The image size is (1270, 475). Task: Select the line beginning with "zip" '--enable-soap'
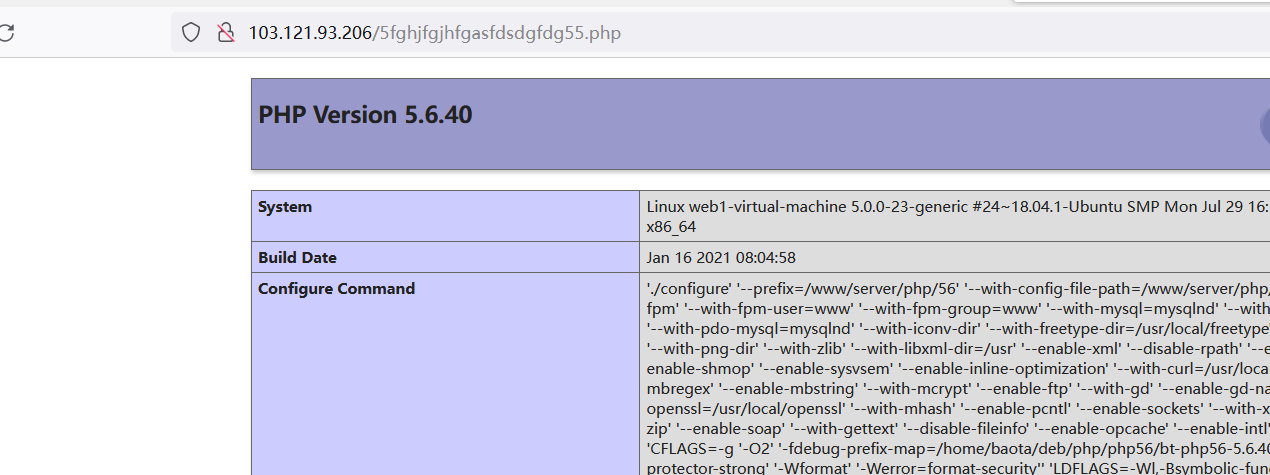pyautogui.click(x=958, y=428)
